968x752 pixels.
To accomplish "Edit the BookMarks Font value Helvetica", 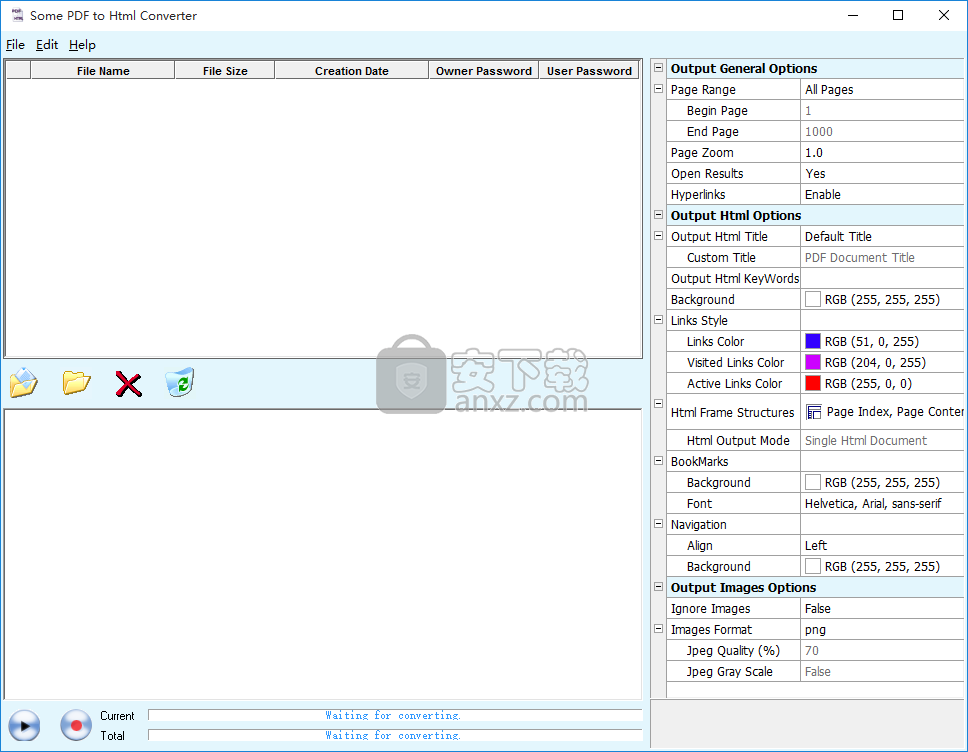I will pos(882,503).
